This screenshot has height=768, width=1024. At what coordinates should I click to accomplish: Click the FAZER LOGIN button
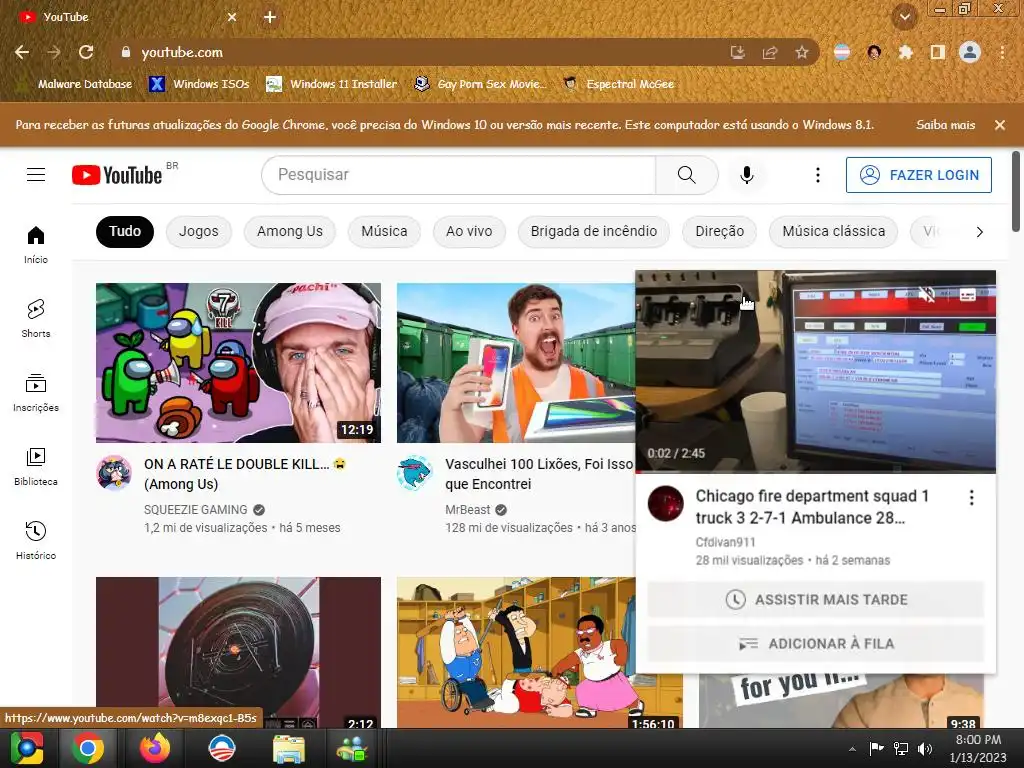coord(918,175)
